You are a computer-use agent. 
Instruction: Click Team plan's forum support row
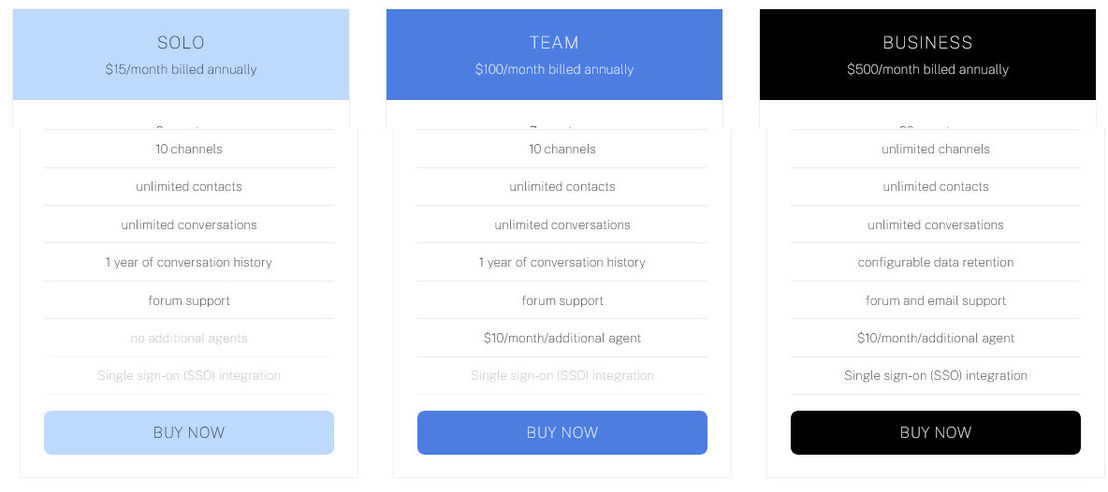pos(562,300)
